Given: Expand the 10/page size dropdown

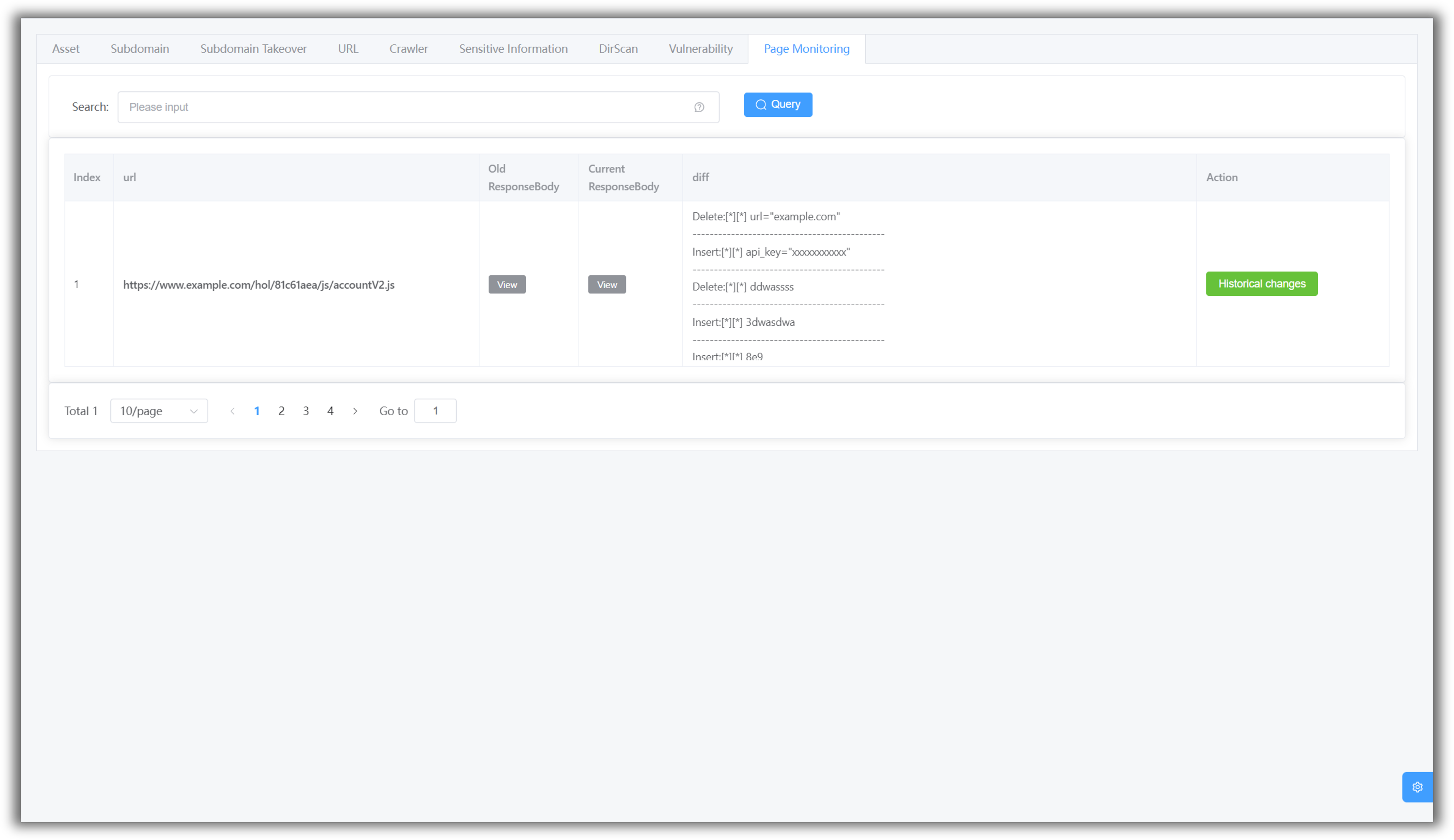Looking at the screenshot, I should 159,411.
